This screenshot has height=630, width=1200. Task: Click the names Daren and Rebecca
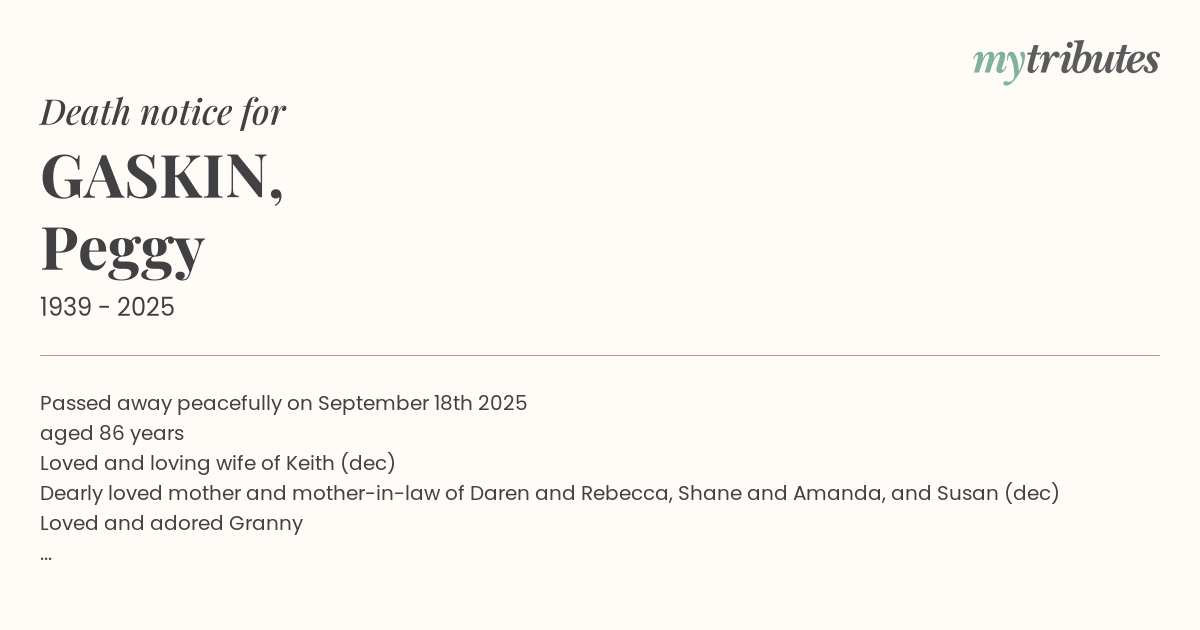coord(570,494)
